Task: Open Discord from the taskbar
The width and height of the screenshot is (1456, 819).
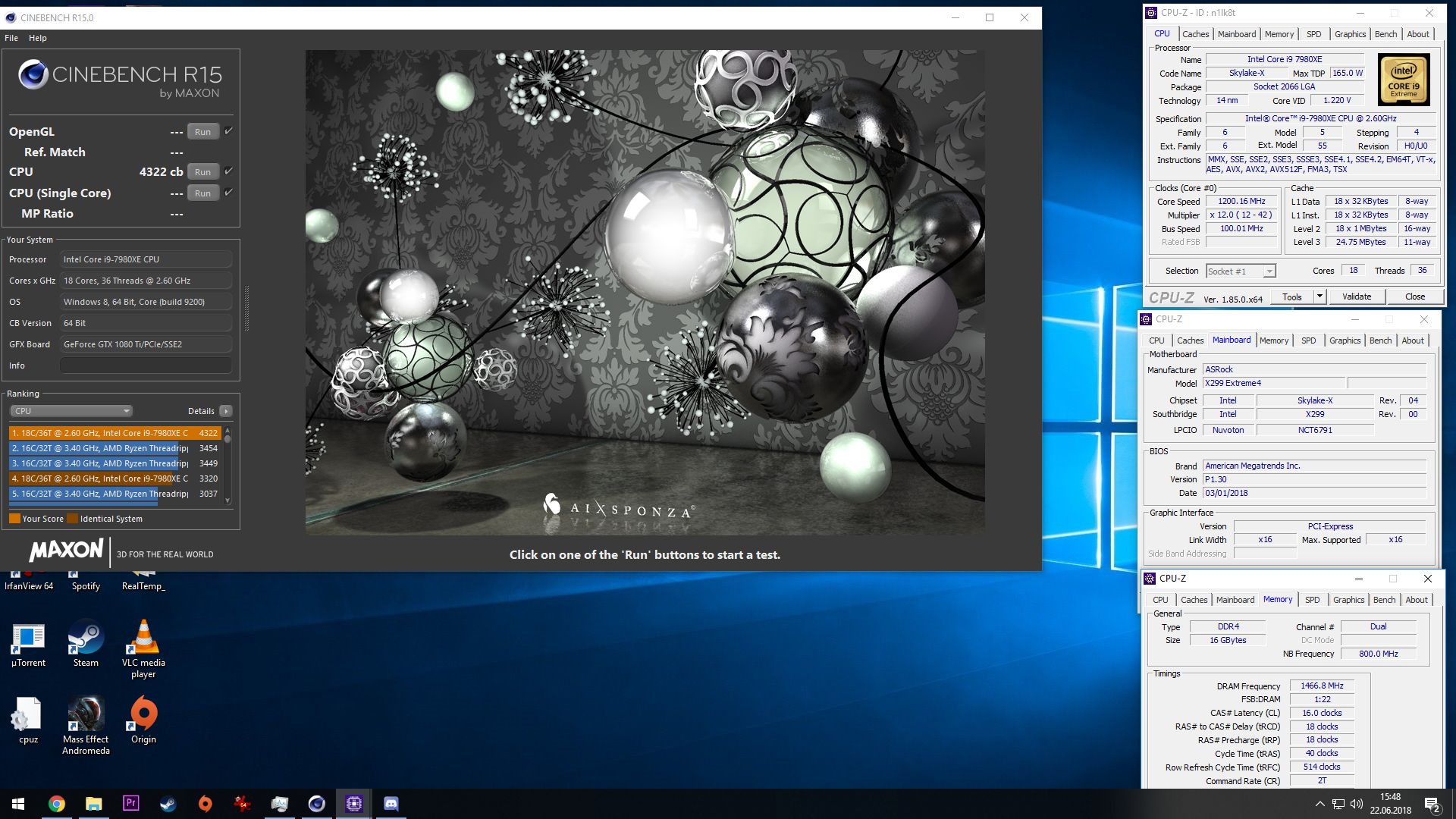Action: pos(391,804)
